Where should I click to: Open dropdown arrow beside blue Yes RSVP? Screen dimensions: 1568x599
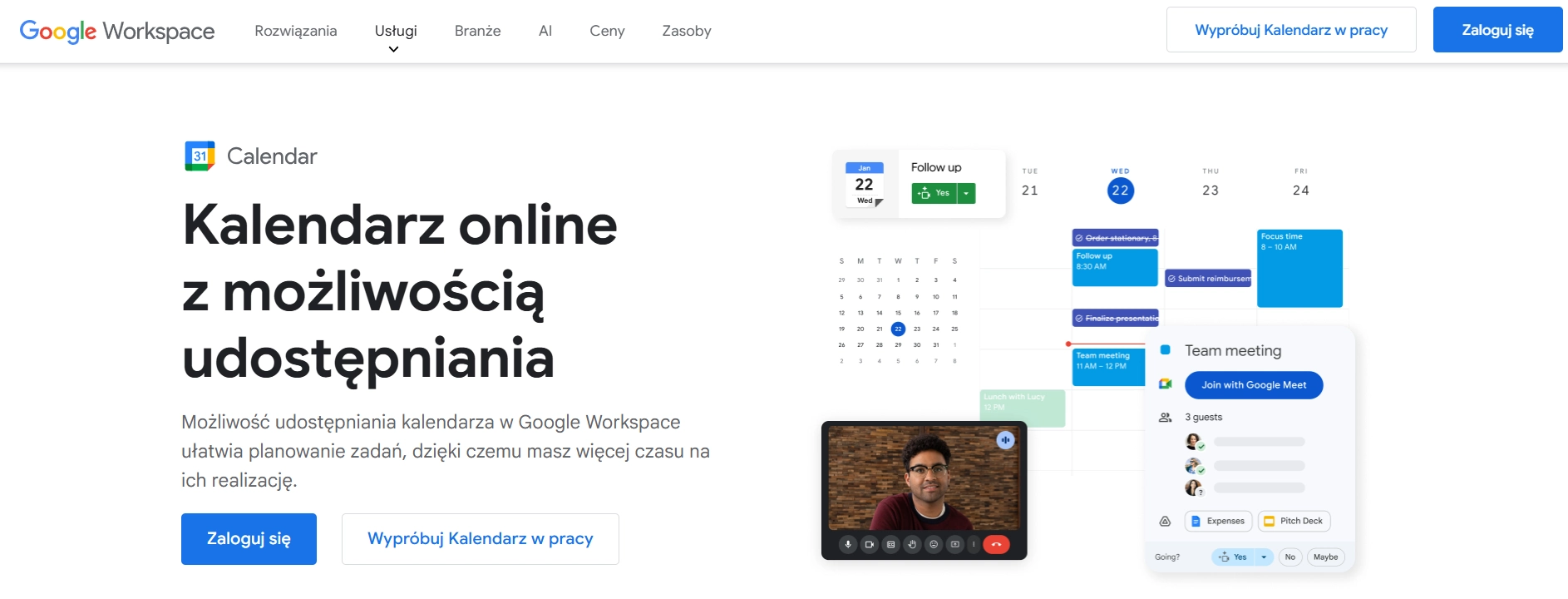click(x=1264, y=557)
